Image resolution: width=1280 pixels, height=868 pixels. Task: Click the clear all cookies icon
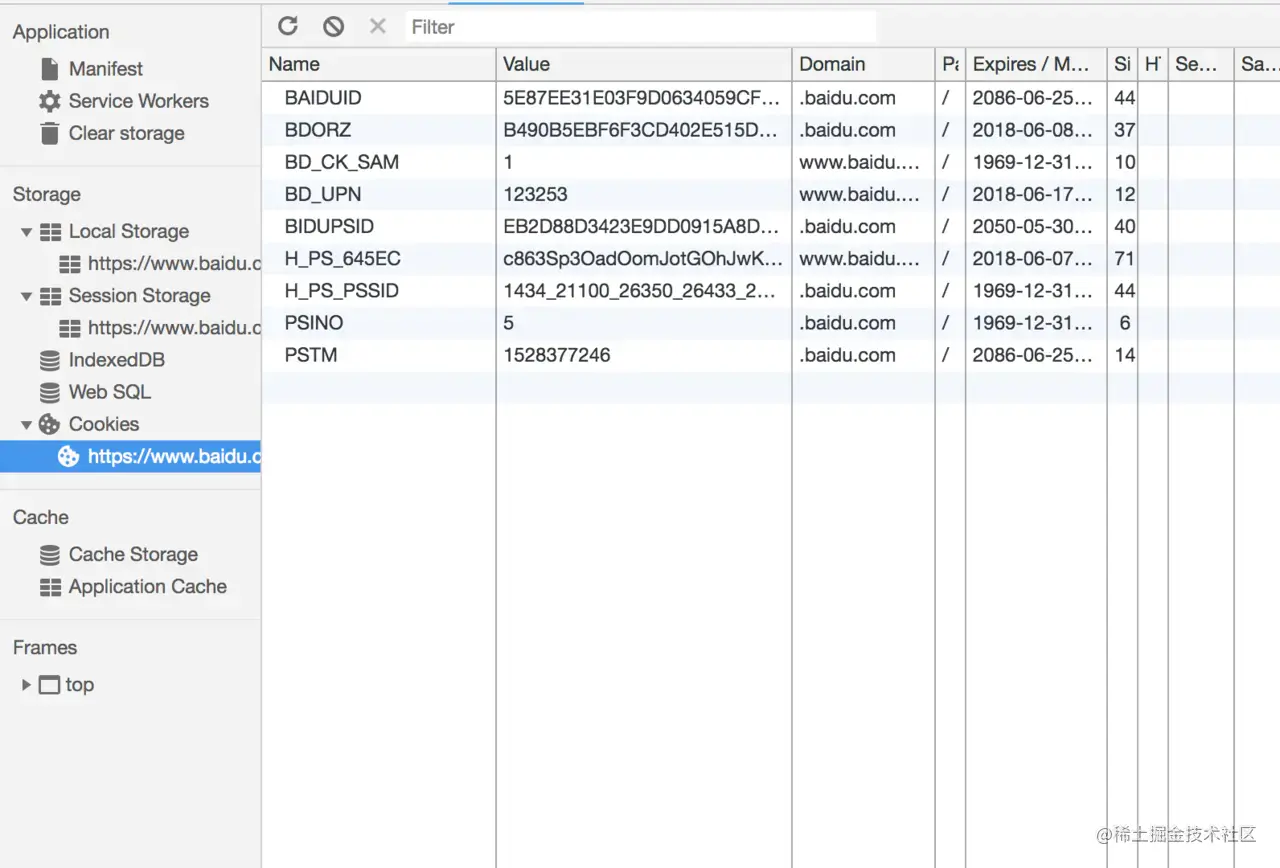point(333,27)
